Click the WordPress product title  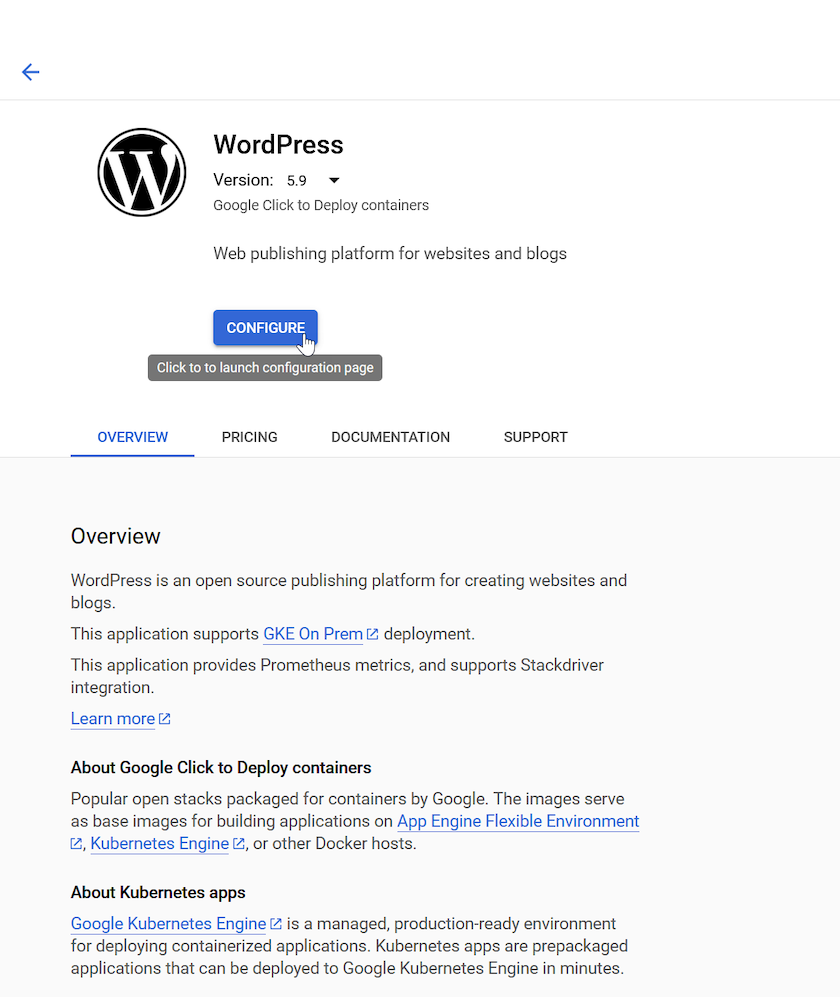pyautogui.click(x=279, y=145)
